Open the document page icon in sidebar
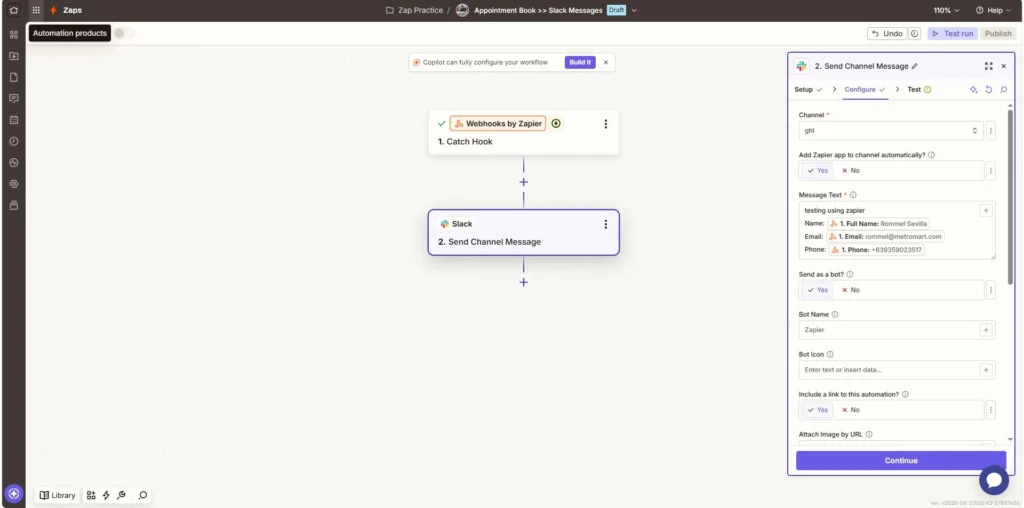This screenshot has width=1024, height=508. (x=14, y=77)
